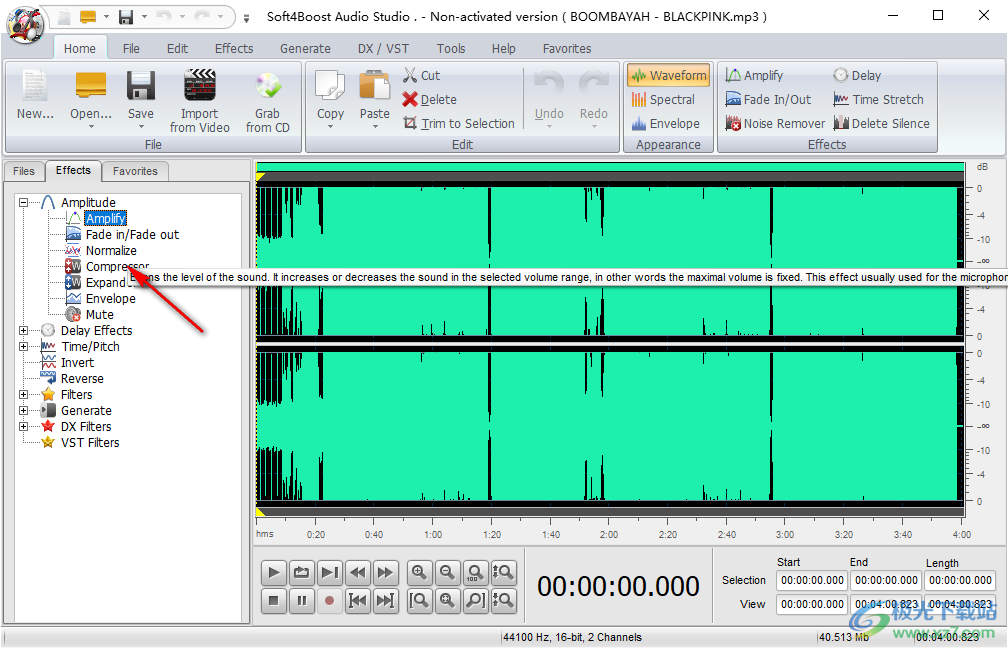Viewport: 1008px width, 649px height.
Task: Click the Grab from CD icon
Action: coord(268,88)
